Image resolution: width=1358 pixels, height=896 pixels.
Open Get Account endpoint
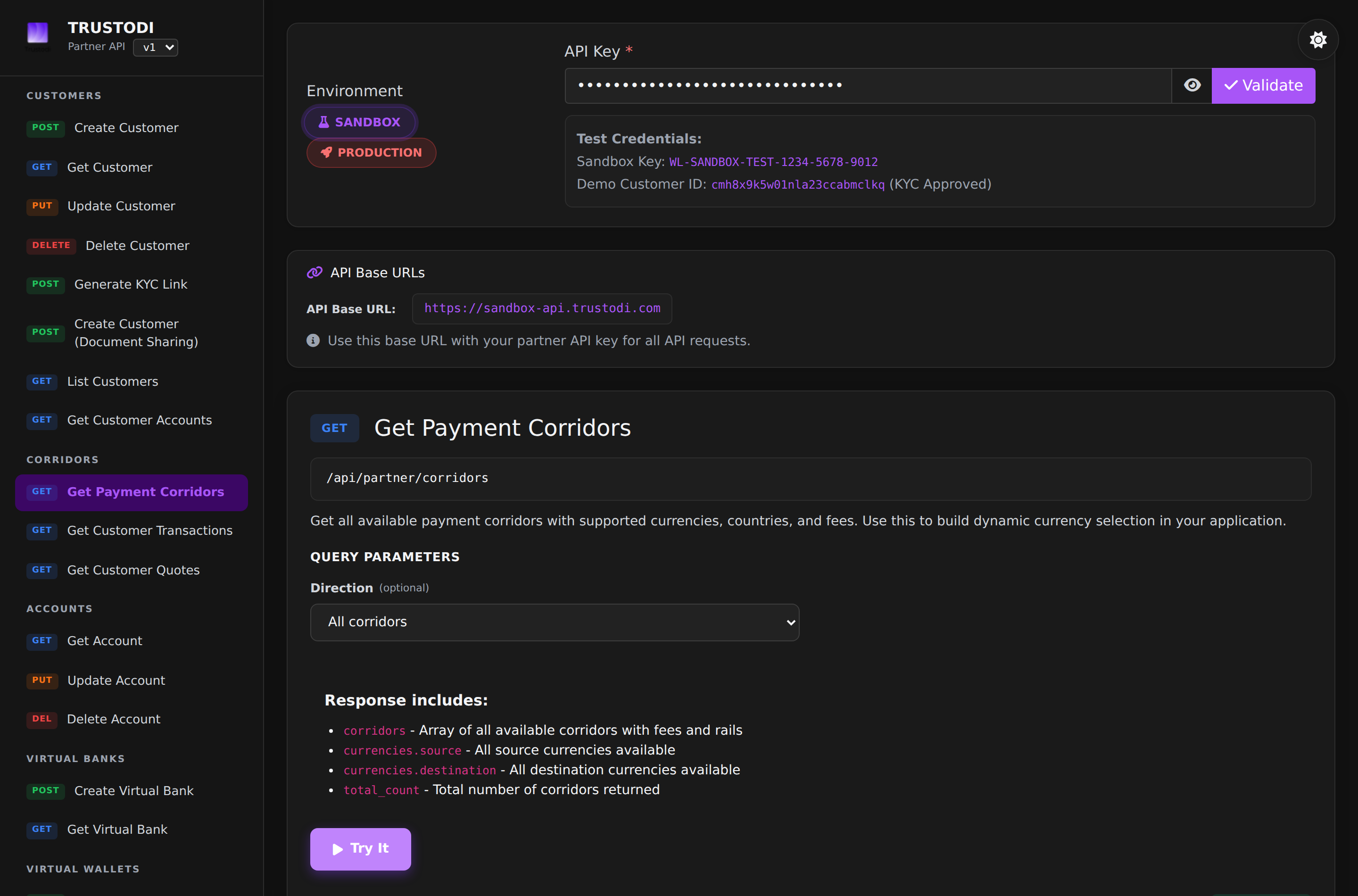132,641
